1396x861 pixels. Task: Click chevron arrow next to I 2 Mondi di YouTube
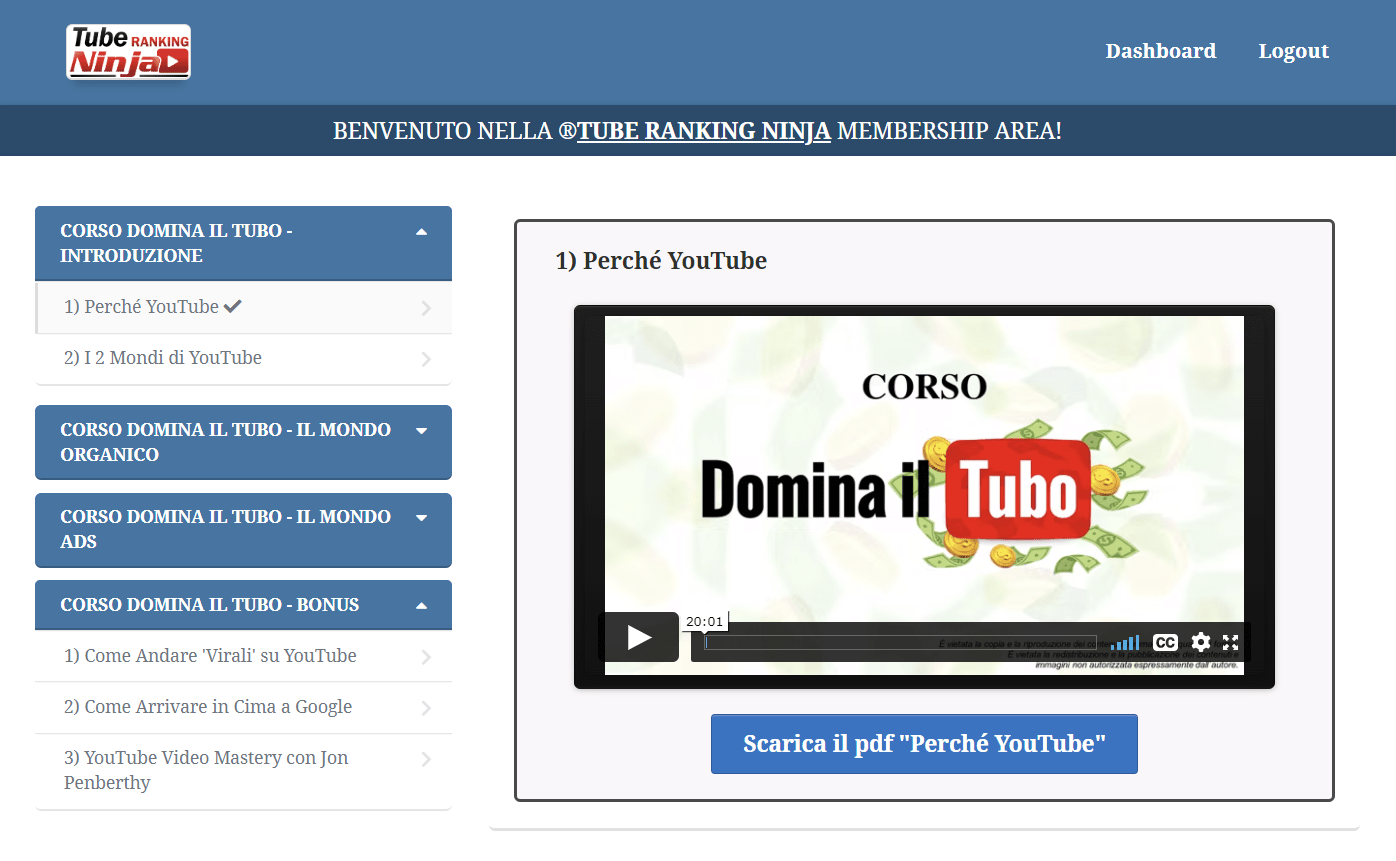coord(426,359)
